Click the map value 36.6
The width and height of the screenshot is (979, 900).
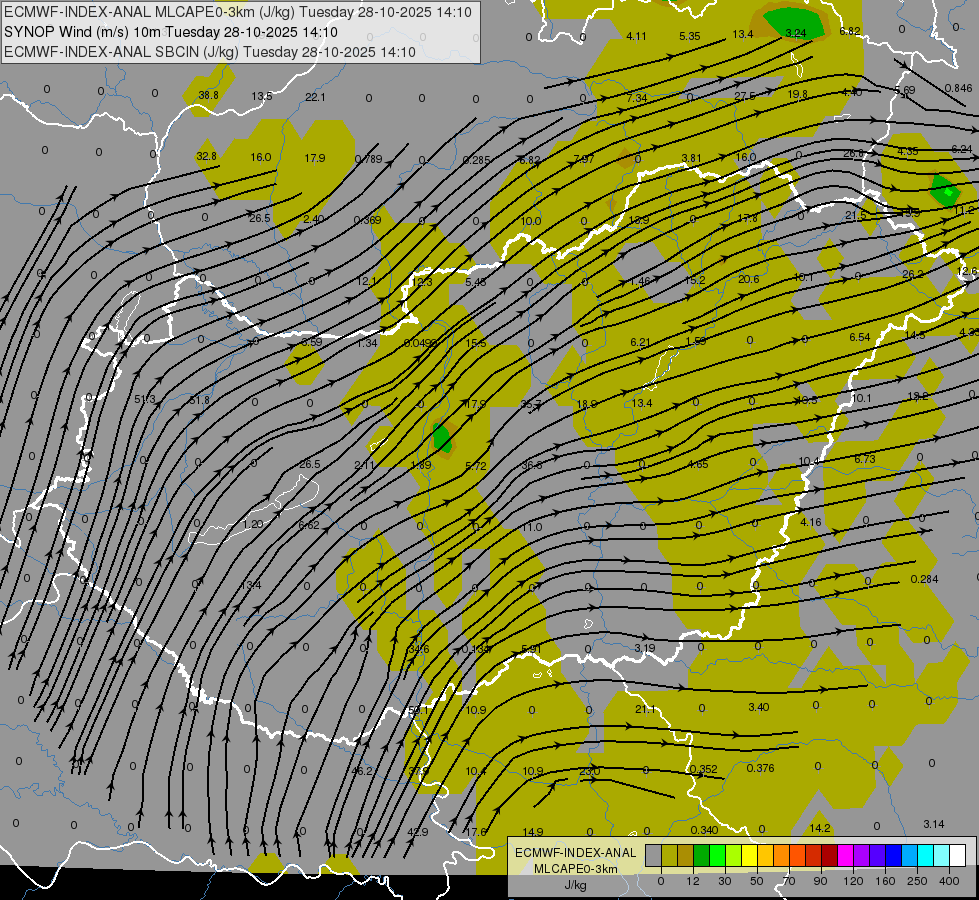point(532,465)
